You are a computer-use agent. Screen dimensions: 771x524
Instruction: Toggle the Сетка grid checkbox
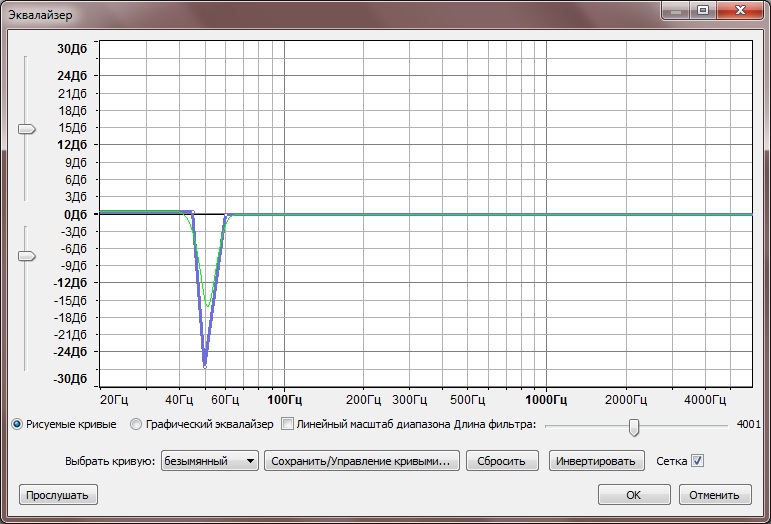coord(697,461)
